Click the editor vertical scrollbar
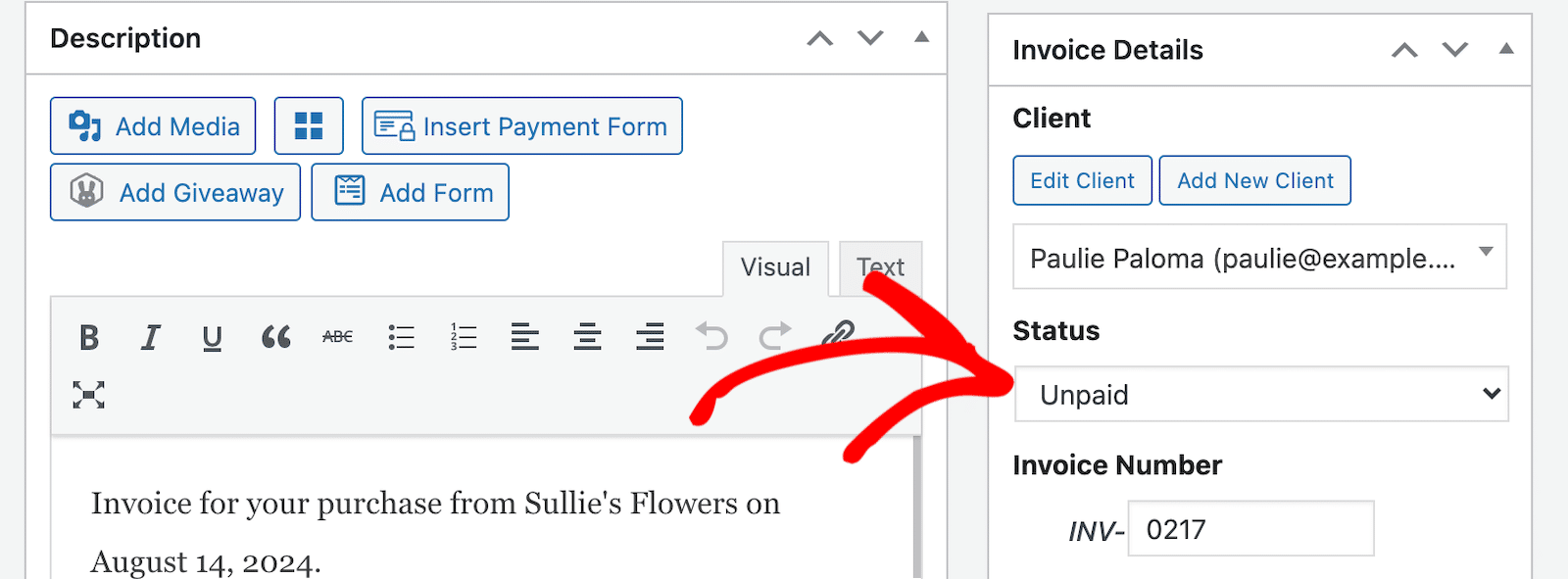The width and height of the screenshot is (1568, 579). pos(917,507)
